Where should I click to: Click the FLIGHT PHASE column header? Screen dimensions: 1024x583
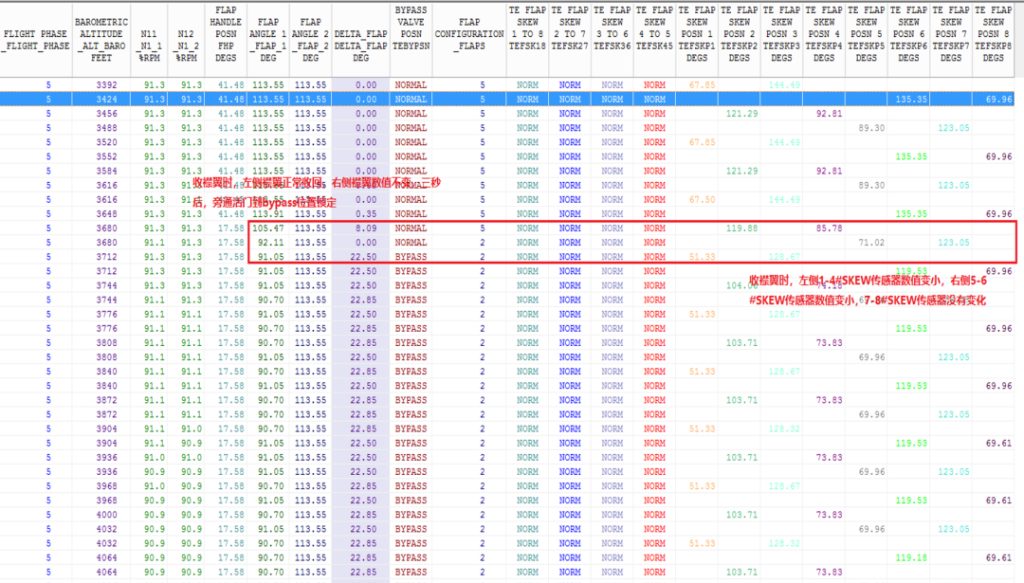[34, 39]
